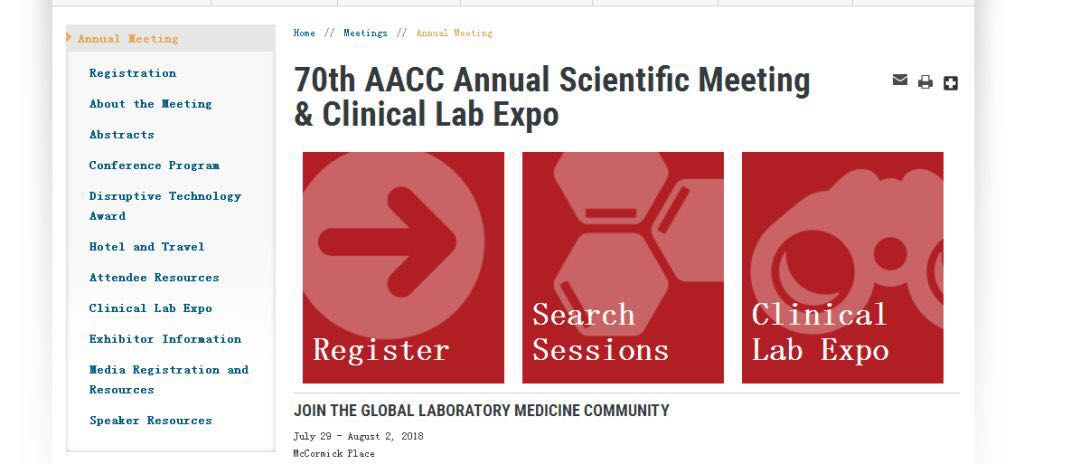Screen dimensions: 1080x464
Task: Open the Clinical Lab Expo binoculars tile
Action: [842, 267]
